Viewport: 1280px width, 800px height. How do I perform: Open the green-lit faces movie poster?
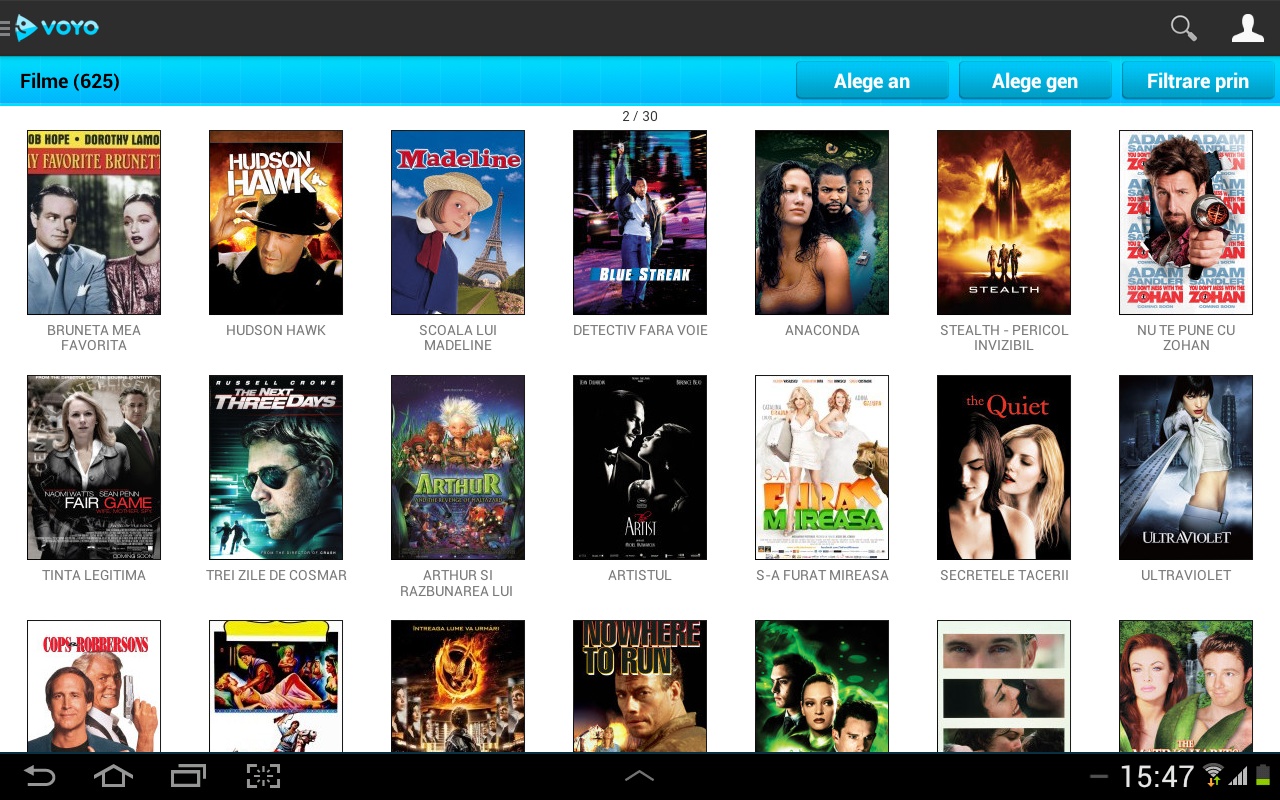(x=822, y=686)
